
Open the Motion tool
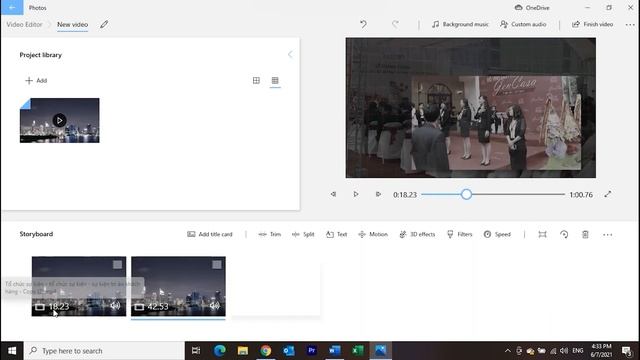tap(373, 234)
